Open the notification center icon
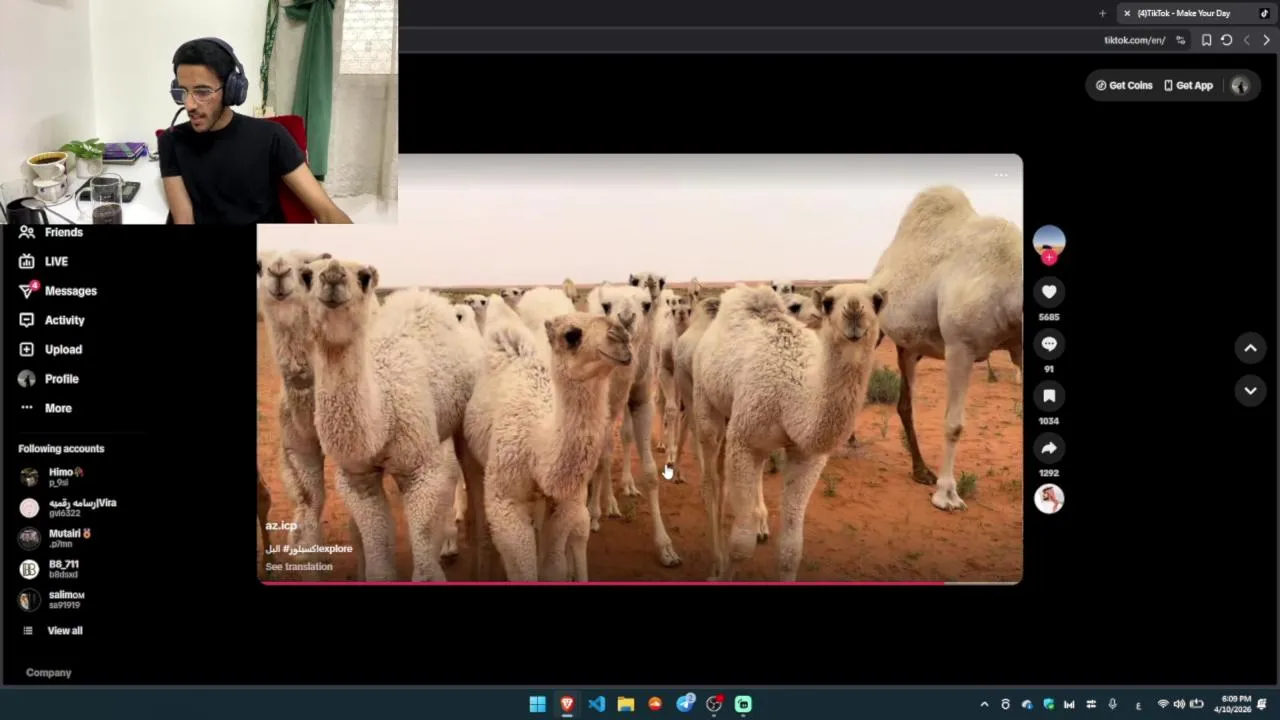This screenshot has width=1280, height=720. click(x=1263, y=704)
